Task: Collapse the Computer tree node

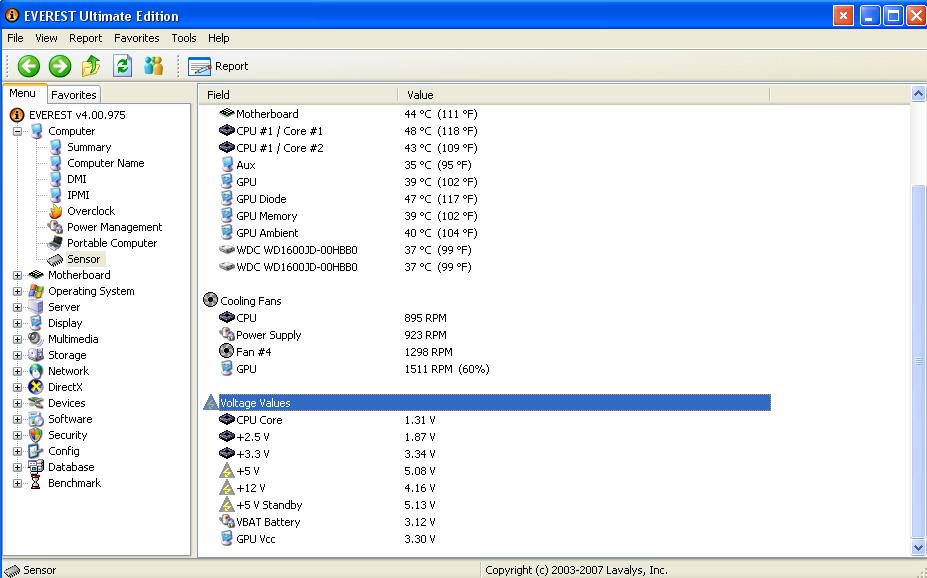Action: point(18,131)
